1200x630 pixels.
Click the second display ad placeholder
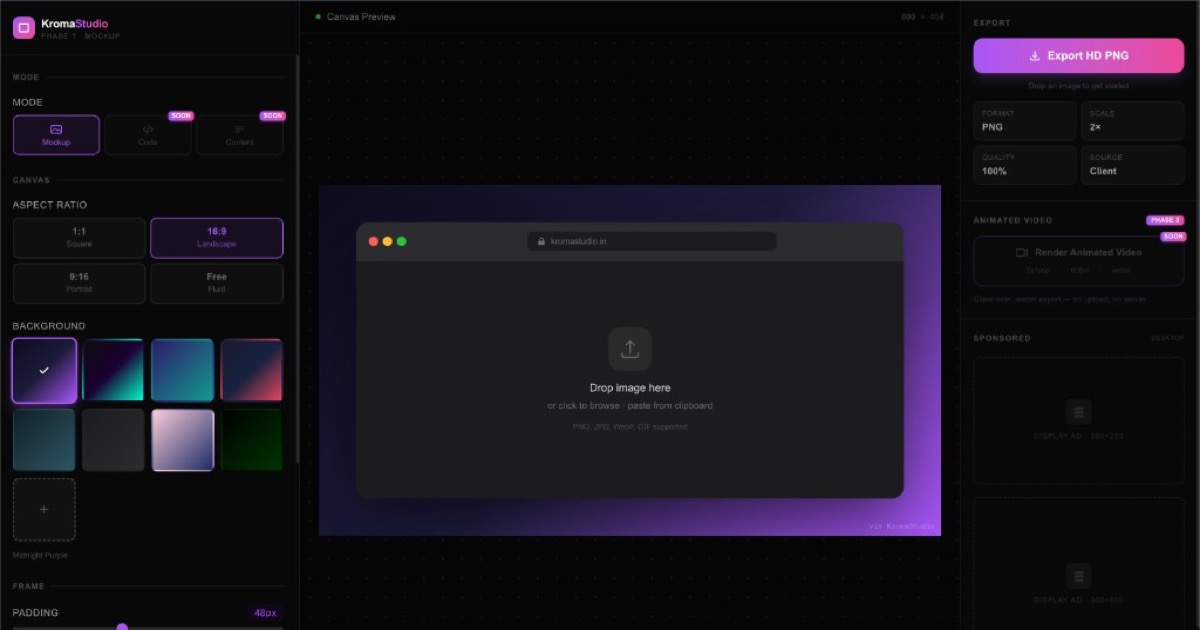pos(1078,564)
